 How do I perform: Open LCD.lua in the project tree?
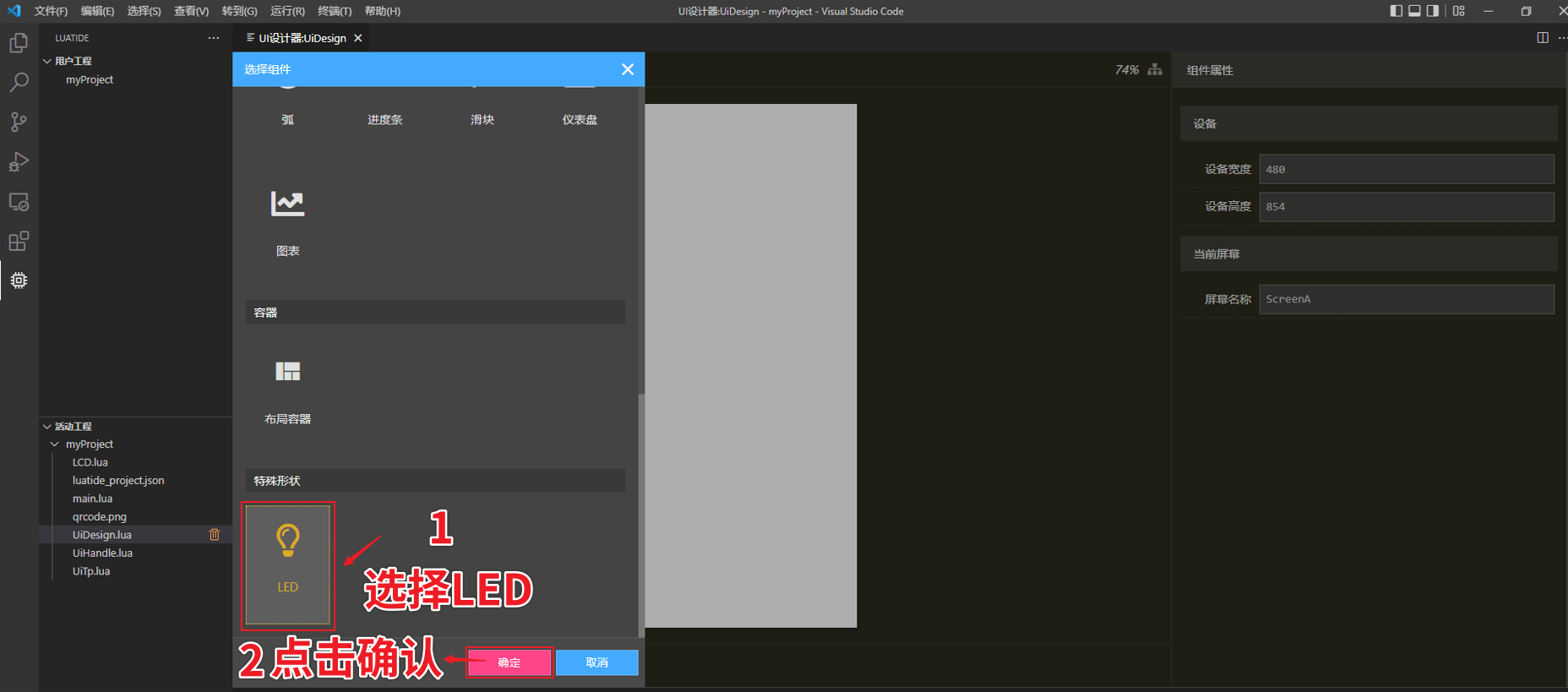[x=90, y=463]
